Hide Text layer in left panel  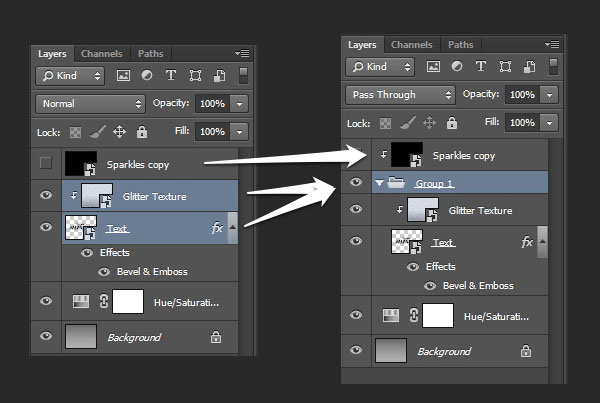46,227
